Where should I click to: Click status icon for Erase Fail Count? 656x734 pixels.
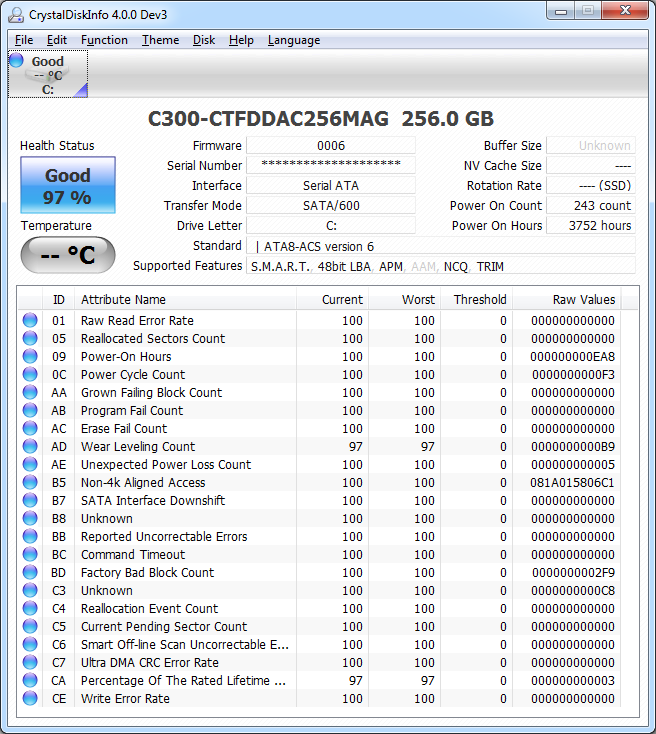(x=30, y=428)
